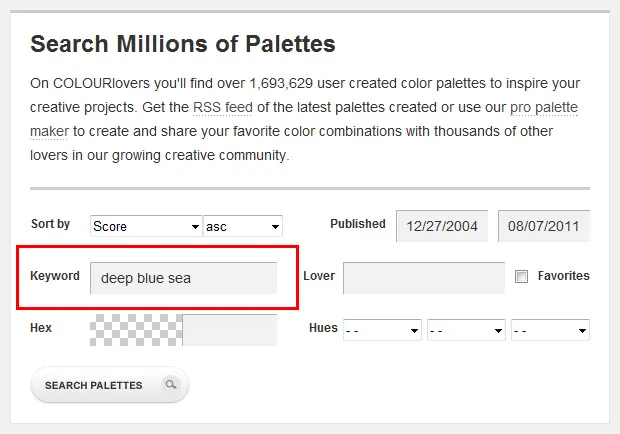Focus the Lover text input field
Screen dimensions: 620x434
(424, 278)
